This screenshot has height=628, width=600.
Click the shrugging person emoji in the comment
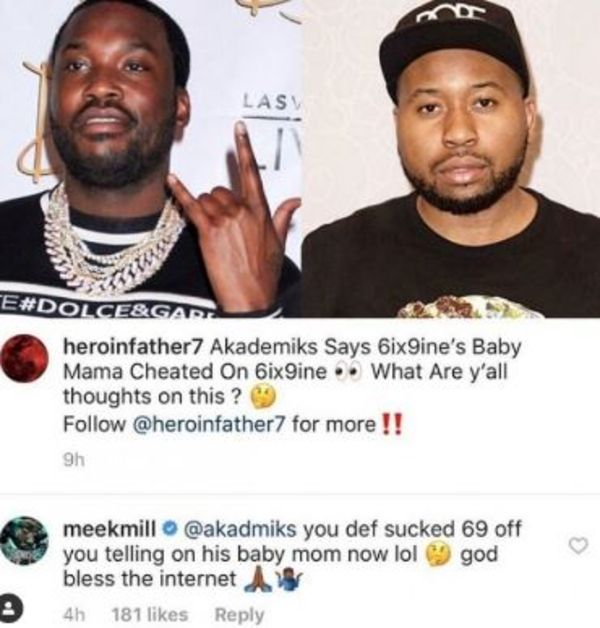pyautogui.click(x=290, y=580)
